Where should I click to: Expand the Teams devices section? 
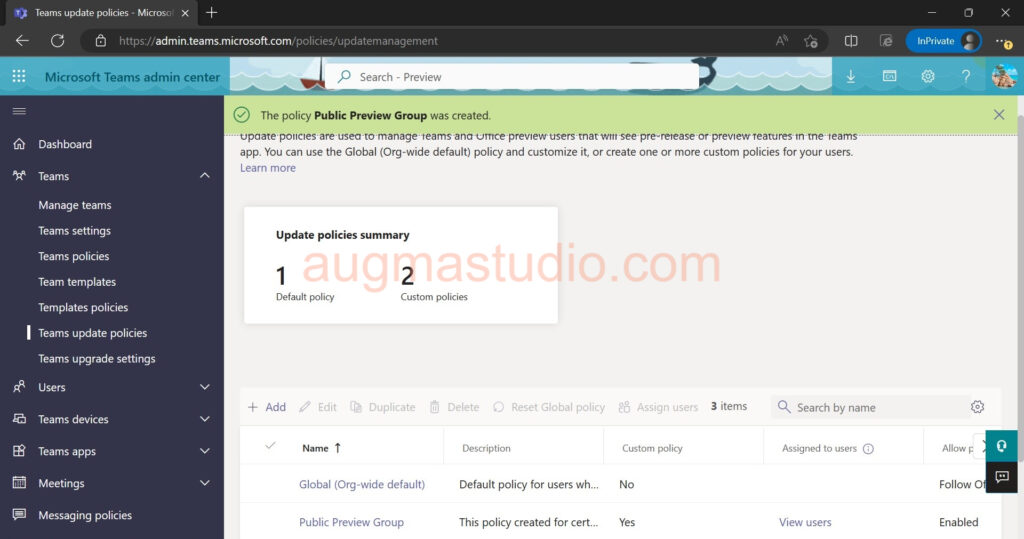[x=205, y=419]
